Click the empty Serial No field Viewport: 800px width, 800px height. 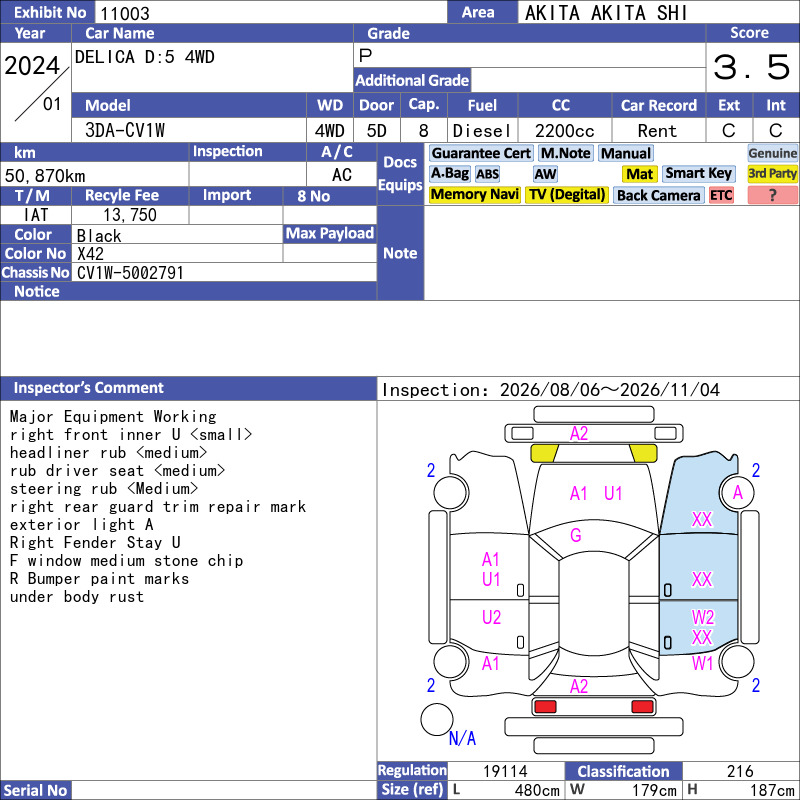(223, 790)
